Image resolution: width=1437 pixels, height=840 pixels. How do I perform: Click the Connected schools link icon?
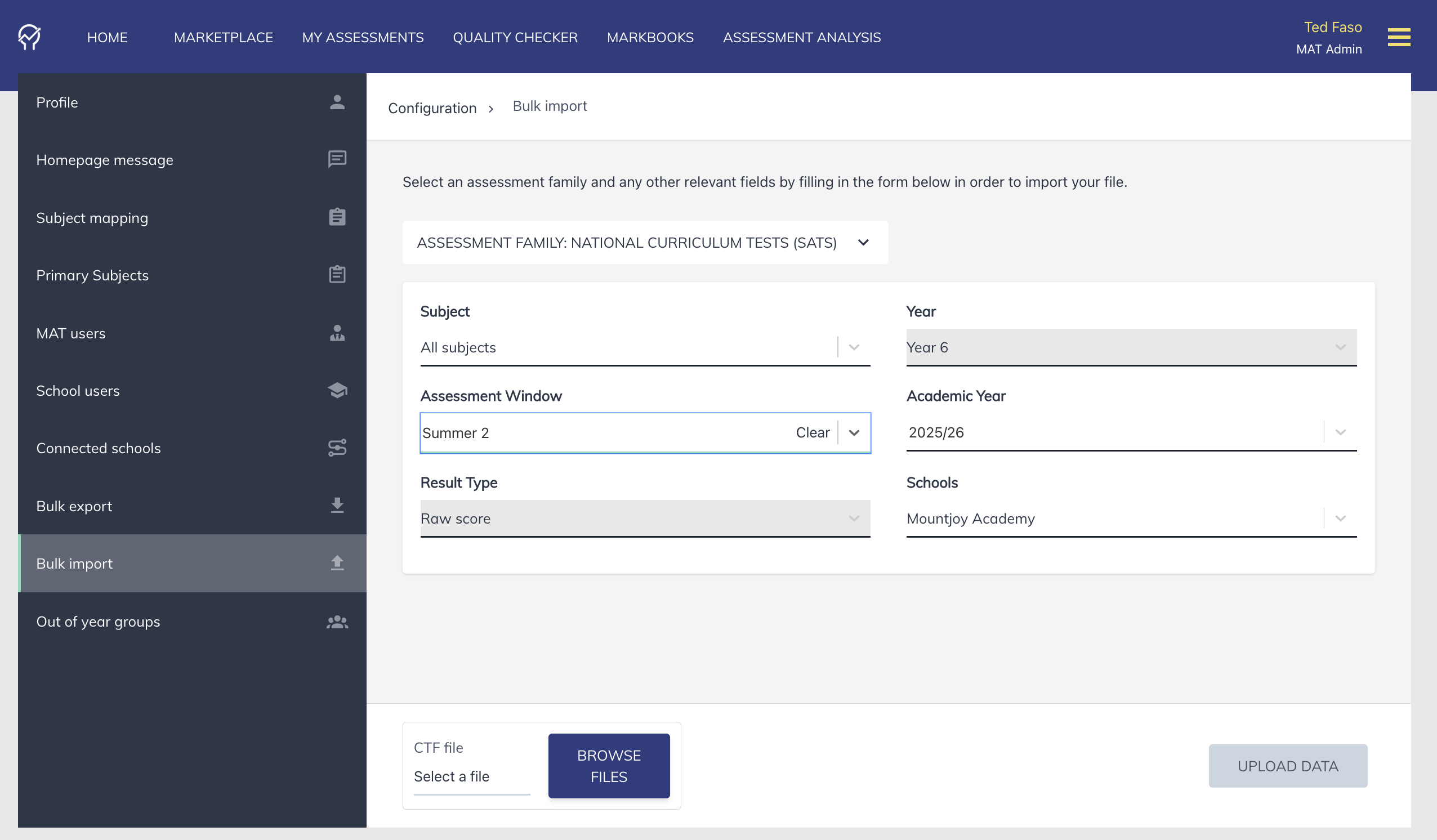coord(337,448)
